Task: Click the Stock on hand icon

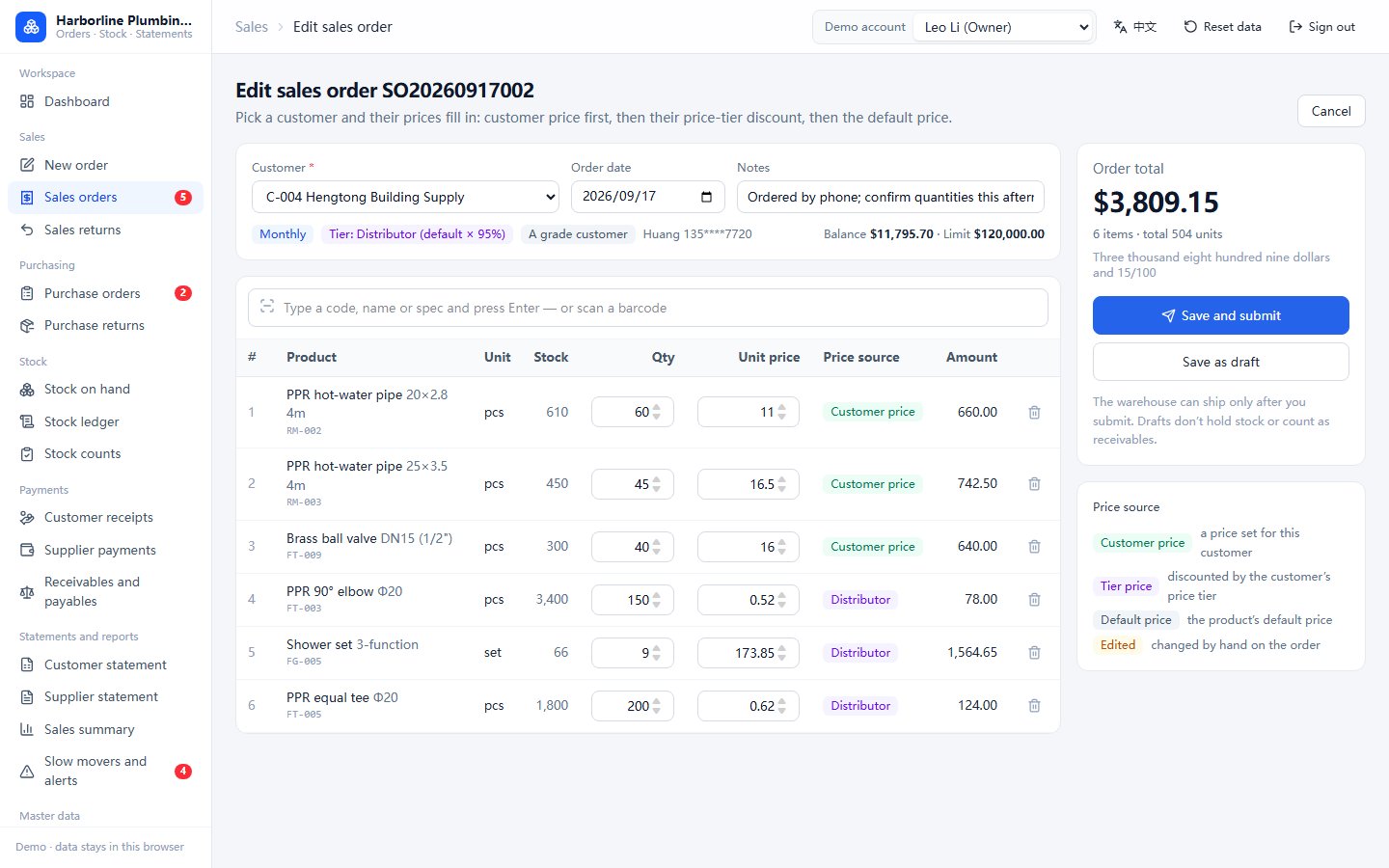Action: click(27, 390)
